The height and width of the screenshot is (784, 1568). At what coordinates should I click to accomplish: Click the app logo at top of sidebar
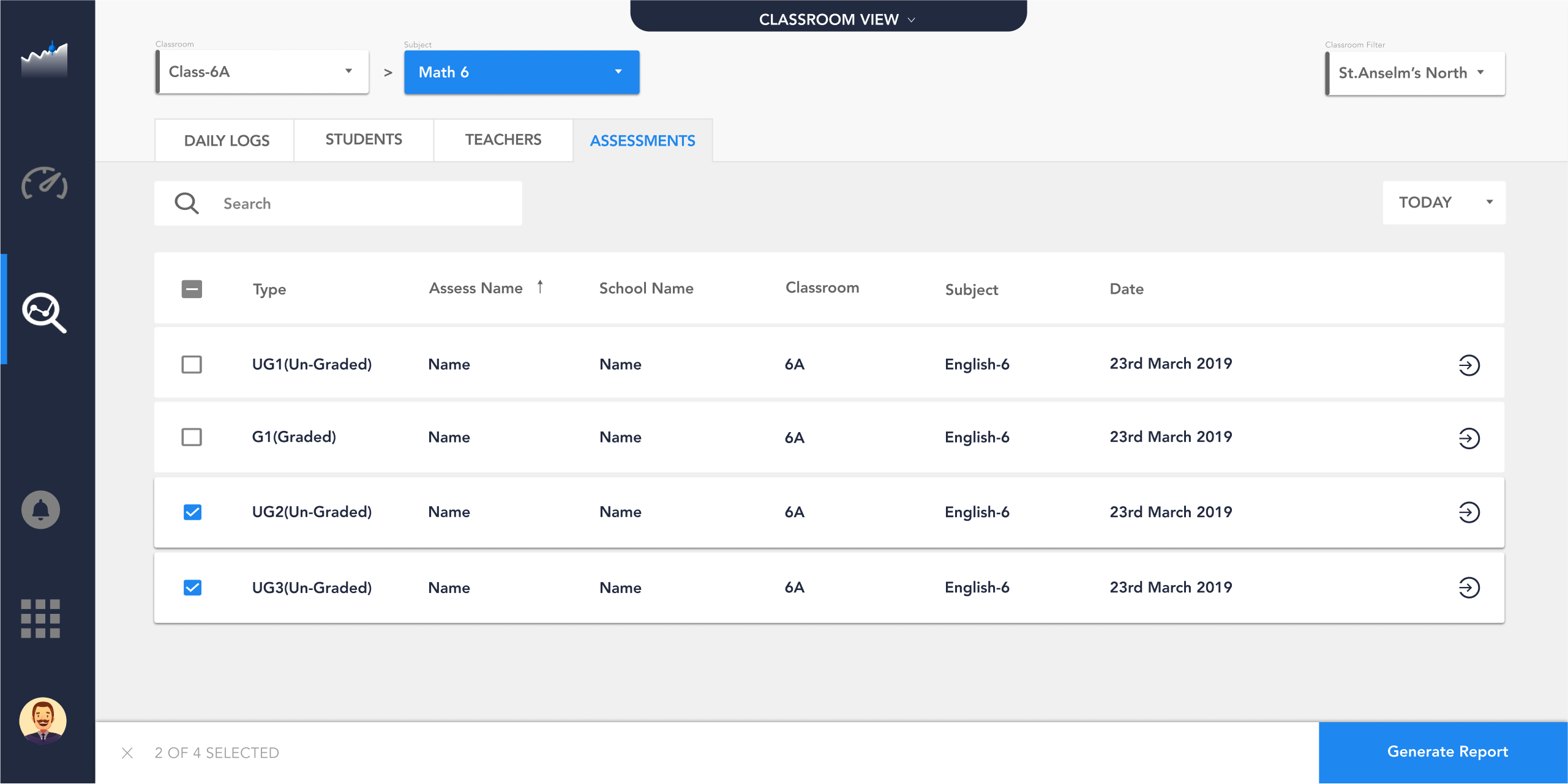click(x=44, y=60)
